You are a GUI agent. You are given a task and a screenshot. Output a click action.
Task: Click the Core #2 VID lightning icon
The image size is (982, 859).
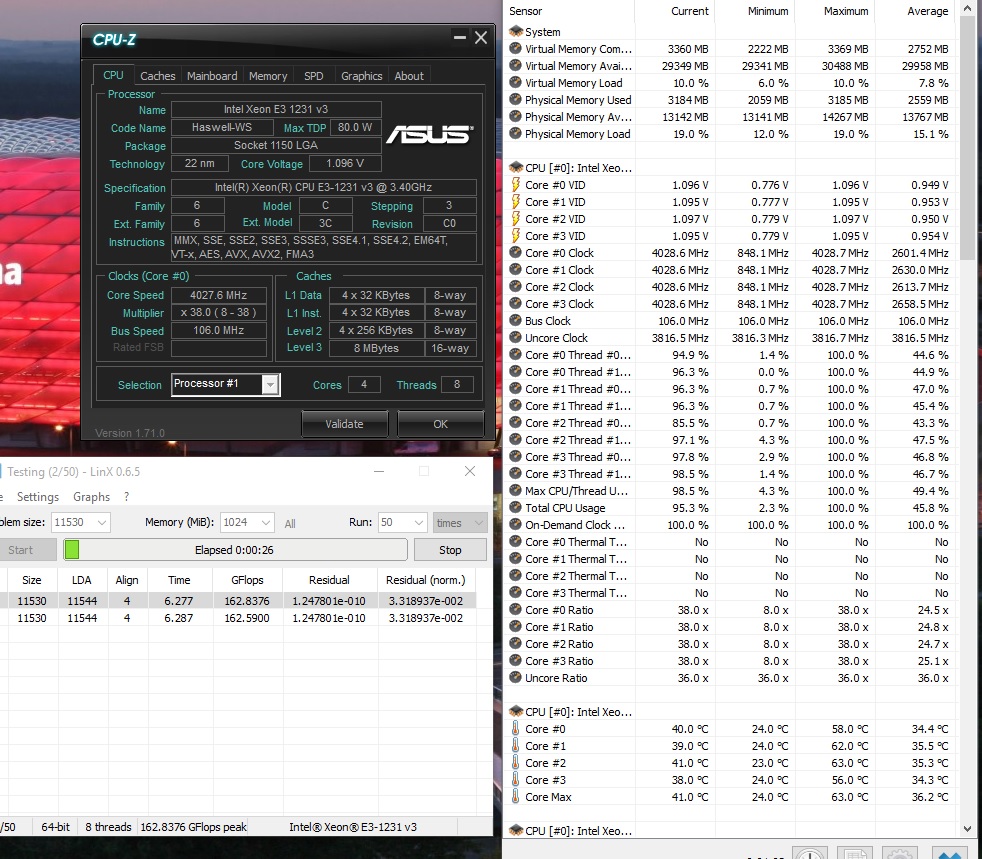click(515, 218)
